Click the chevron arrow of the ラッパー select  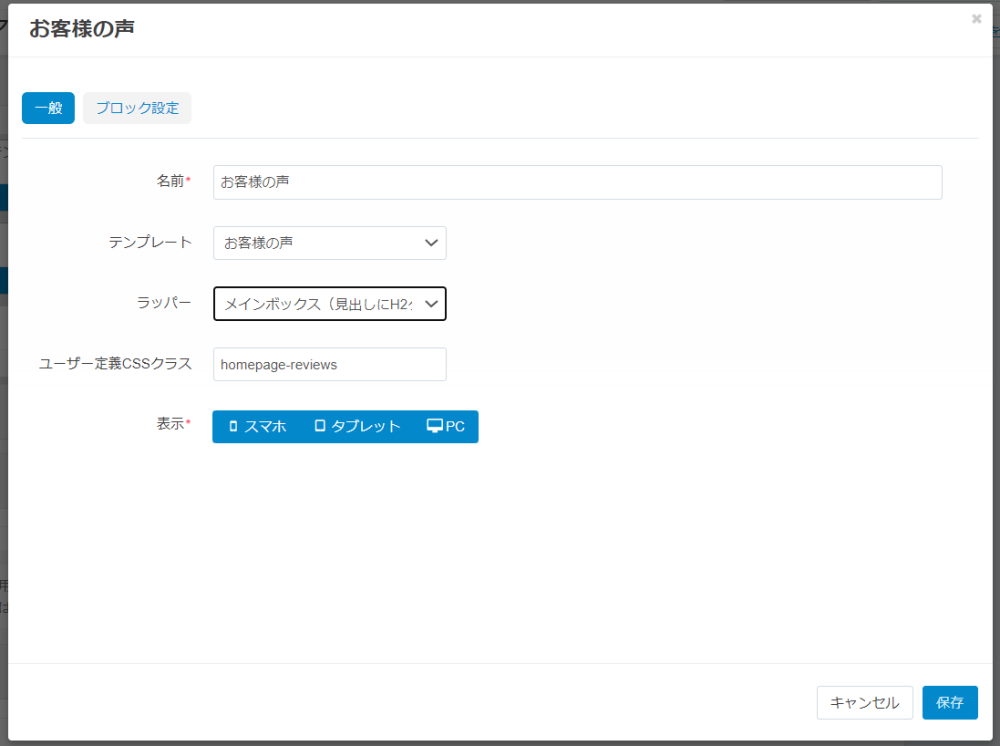[431, 304]
